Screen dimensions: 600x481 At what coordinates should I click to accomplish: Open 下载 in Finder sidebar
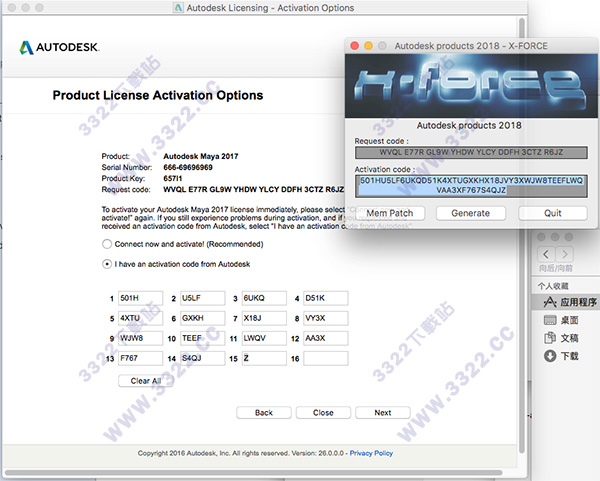point(561,356)
